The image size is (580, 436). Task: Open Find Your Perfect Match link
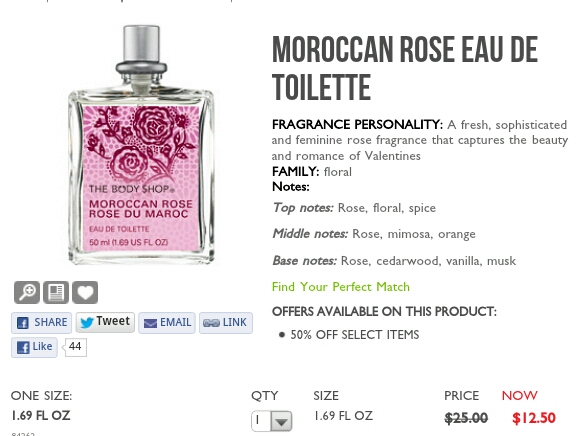pyautogui.click(x=341, y=287)
